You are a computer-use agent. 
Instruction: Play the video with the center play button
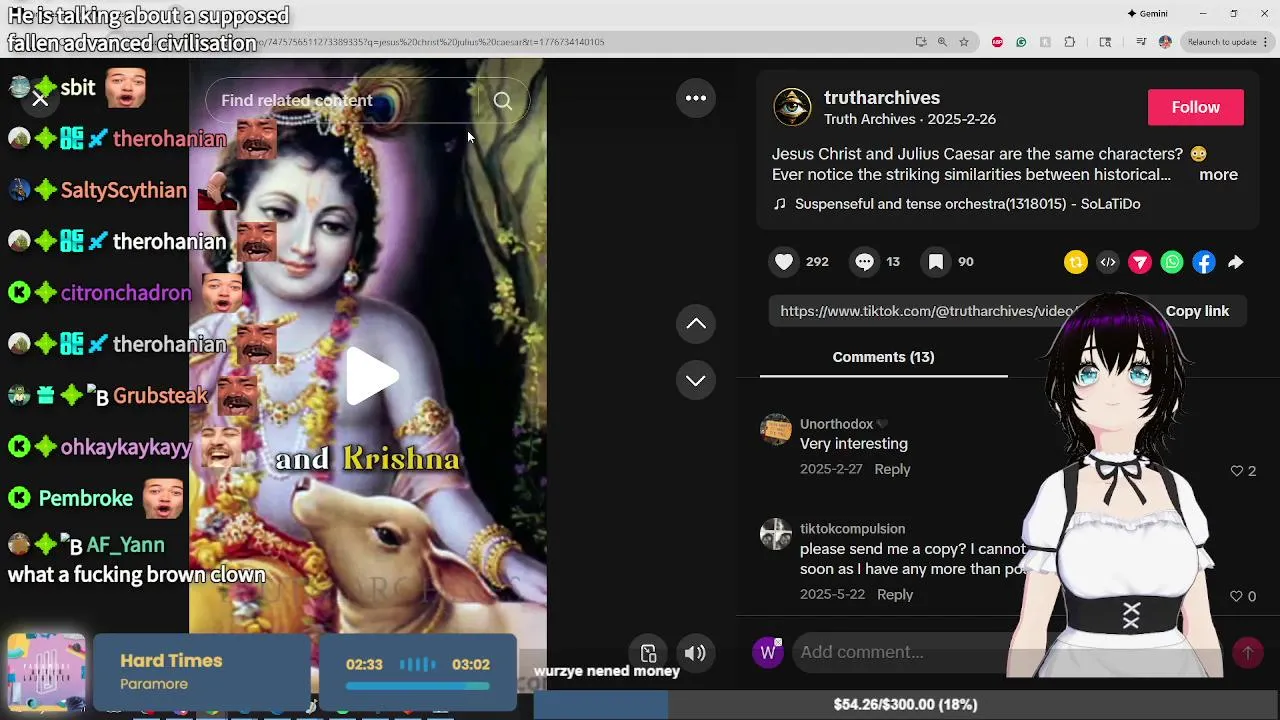[372, 377]
